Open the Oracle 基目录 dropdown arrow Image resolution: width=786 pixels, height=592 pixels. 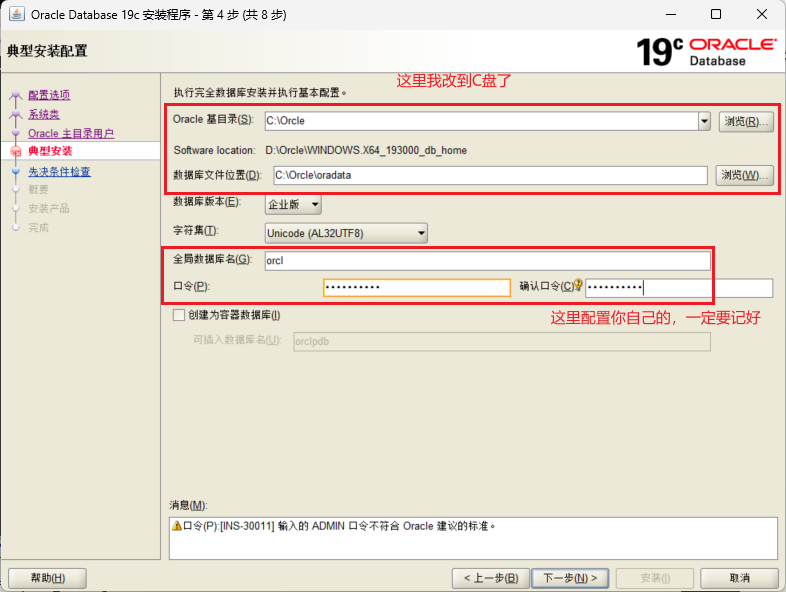[704, 121]
